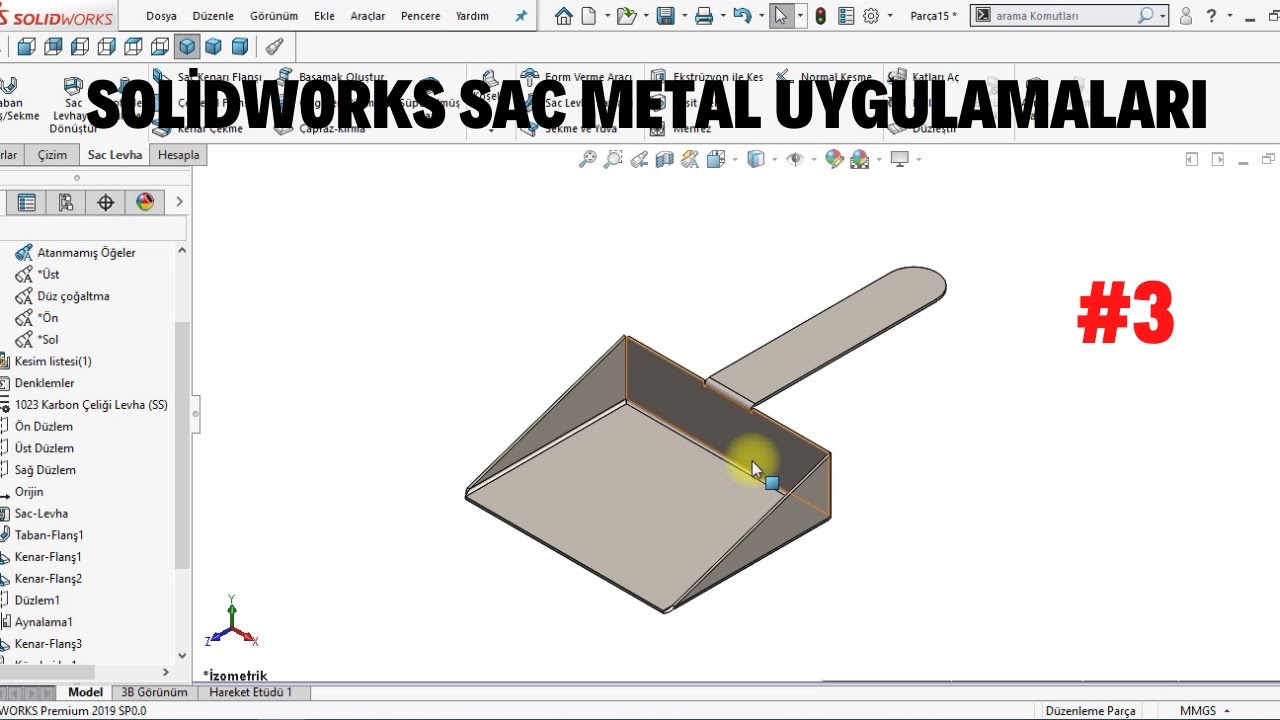Click Sac Levhaya Dönüştür tool
Screen dimensions: 1280x720
pos(73,103)
